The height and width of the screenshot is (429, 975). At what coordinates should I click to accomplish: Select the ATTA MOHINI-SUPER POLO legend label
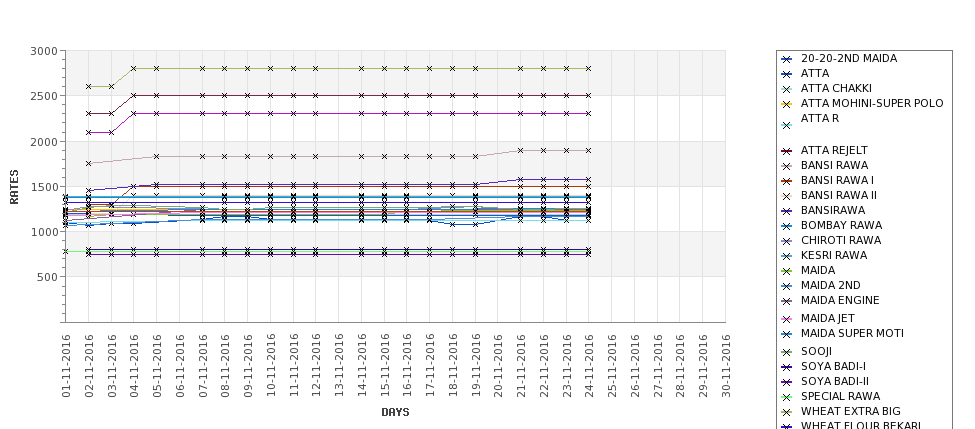point(872,103)
